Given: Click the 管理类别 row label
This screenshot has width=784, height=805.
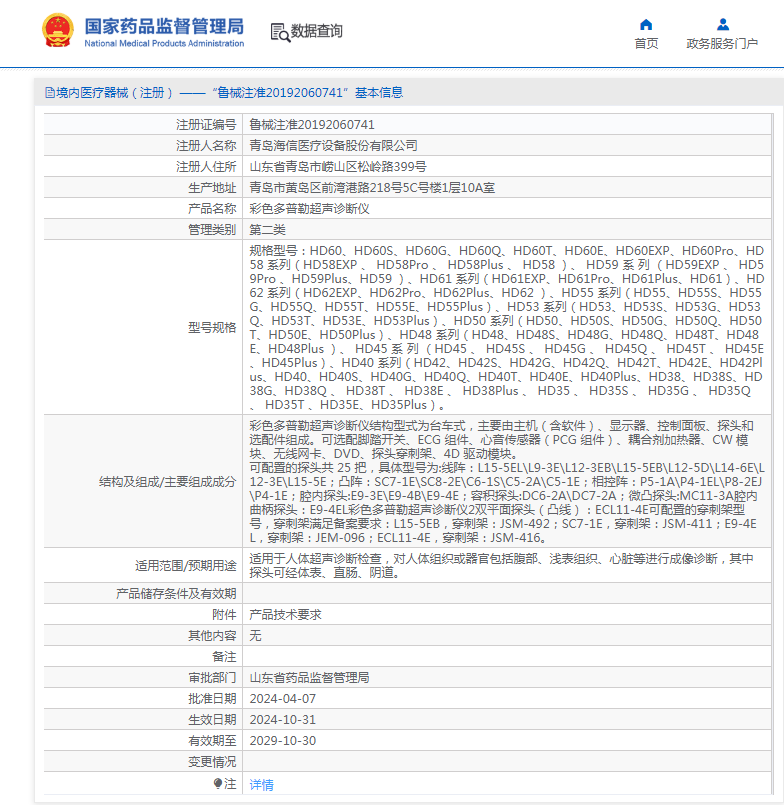Looking at the screenshot, I should click(212, 230).
